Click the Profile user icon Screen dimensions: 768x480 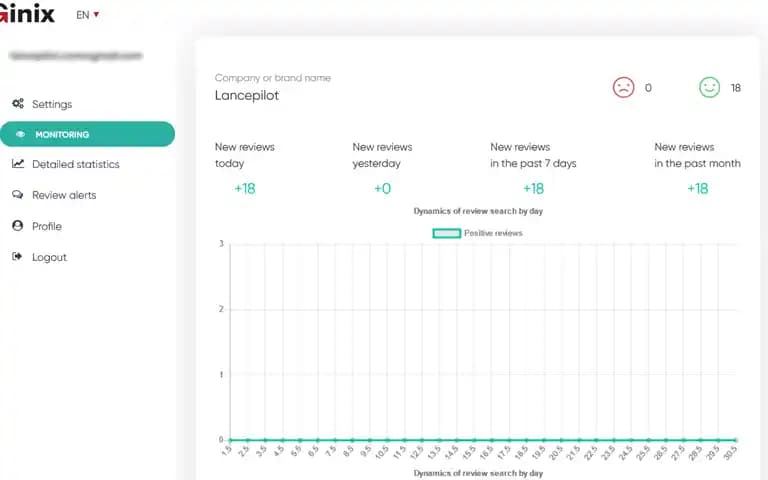pyautogui.click(x=18, y=226)
